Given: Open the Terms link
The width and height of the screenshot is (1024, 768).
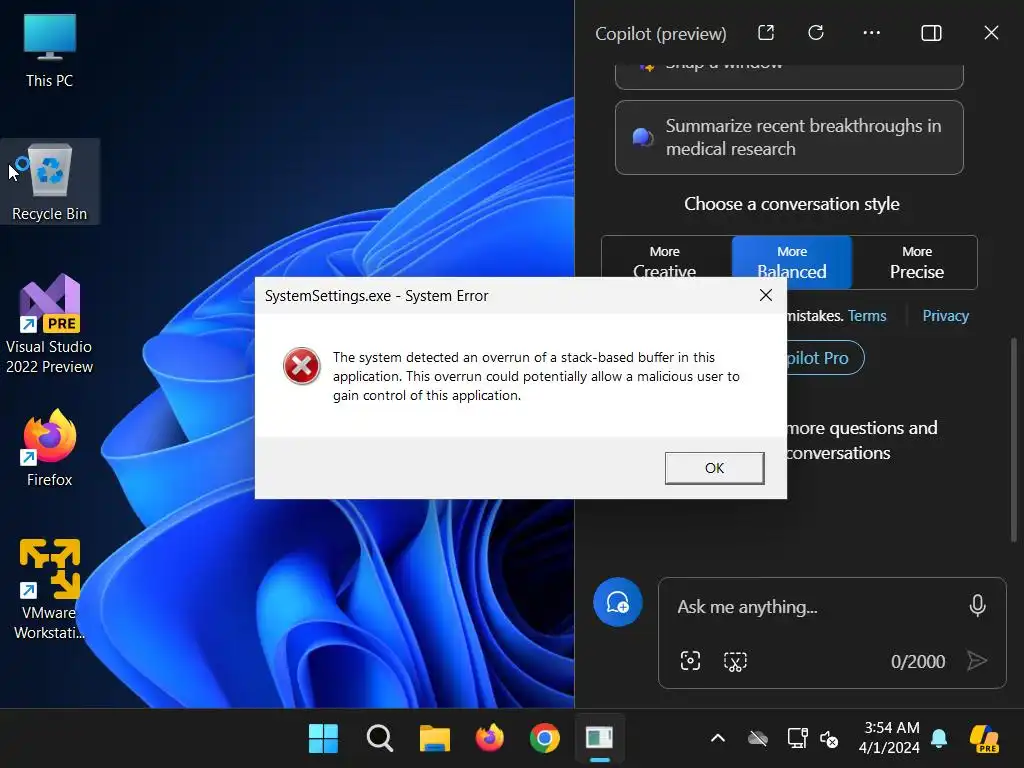Looking at the screenshot, I should tap(867, 316).
